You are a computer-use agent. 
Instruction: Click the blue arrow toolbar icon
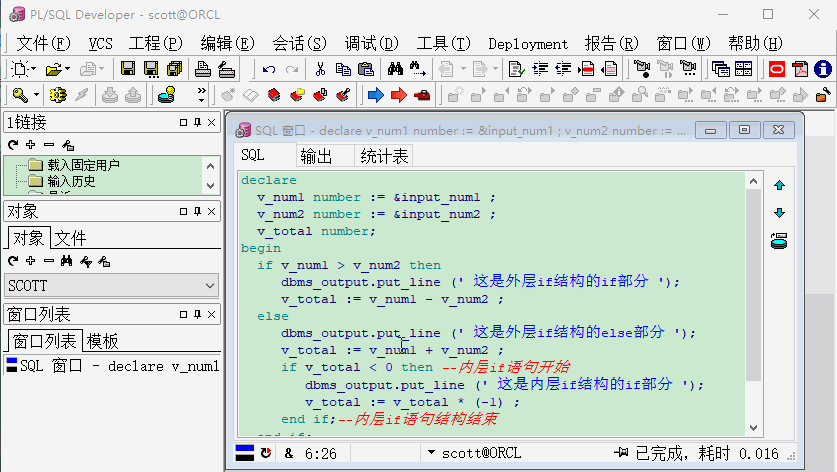[x=376, y=95]
